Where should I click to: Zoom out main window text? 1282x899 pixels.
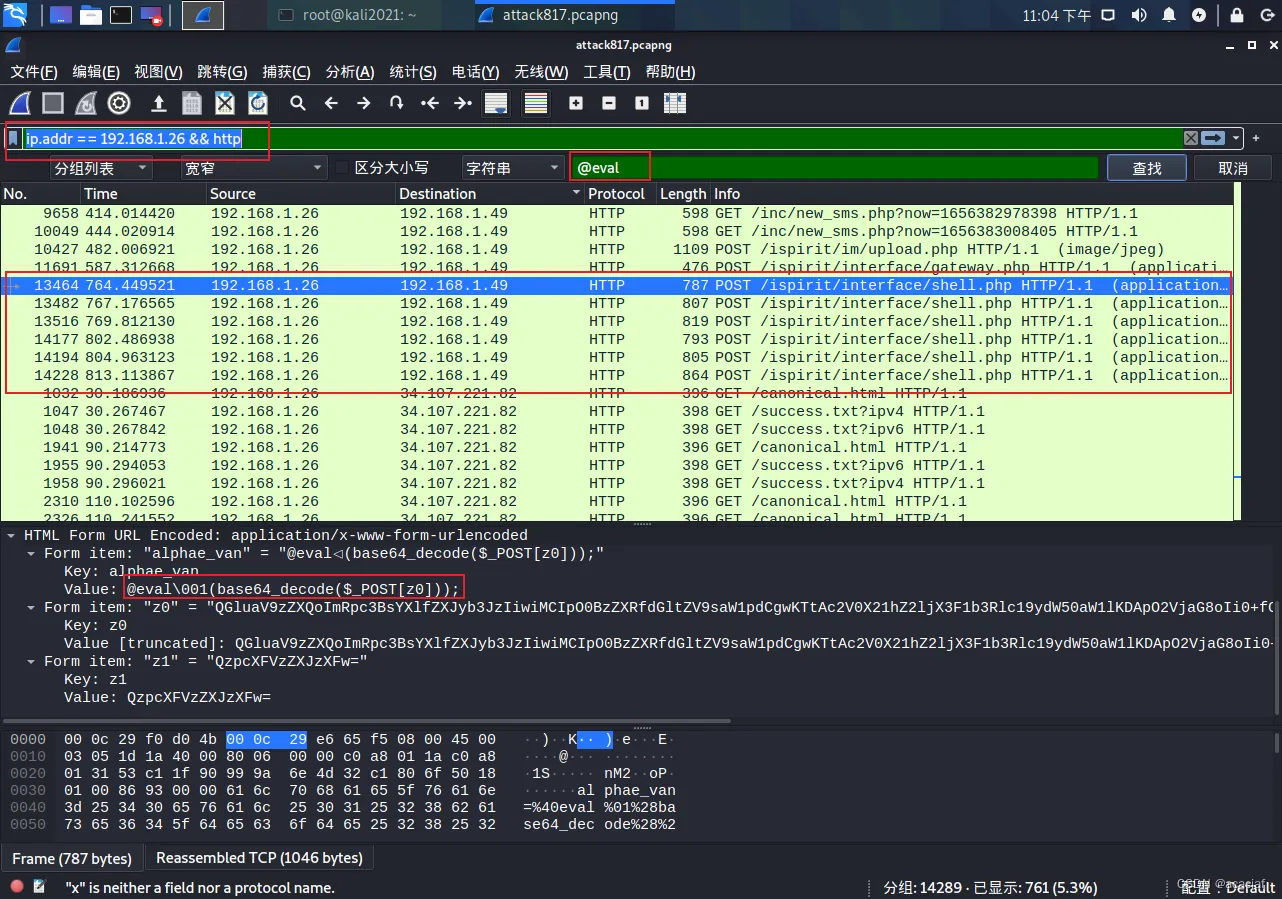click(x=609, y=103)
